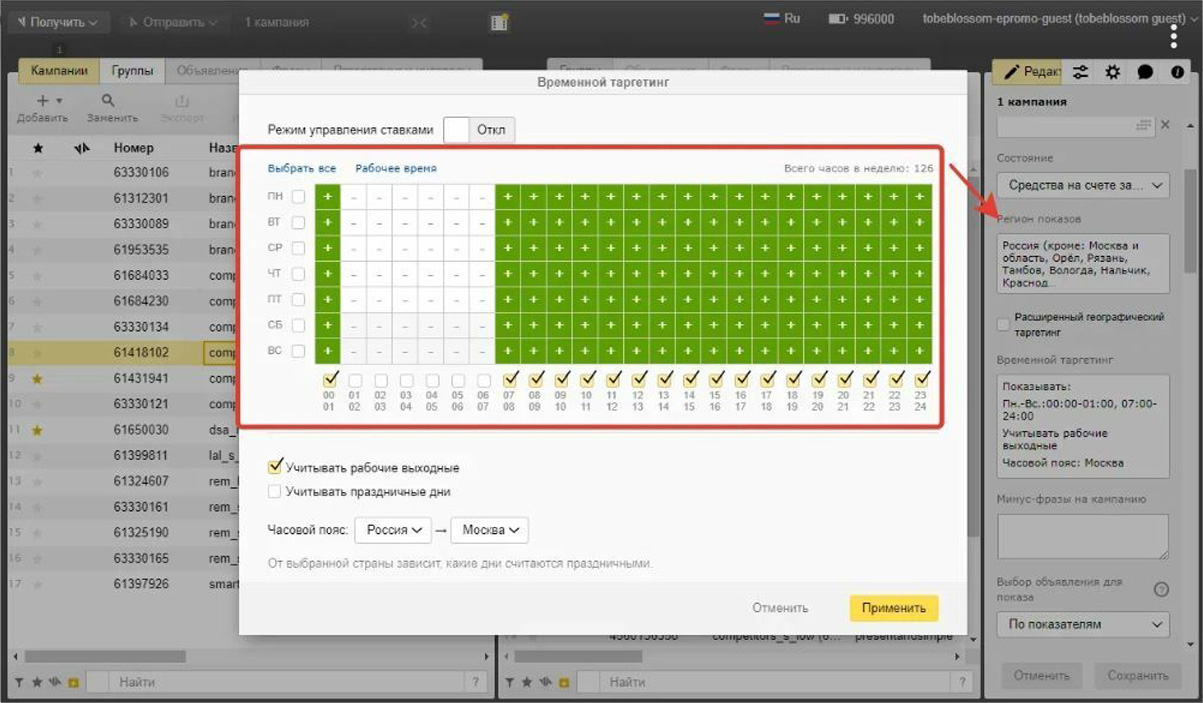Click the Заменить magnifier icon

point(108,101)
